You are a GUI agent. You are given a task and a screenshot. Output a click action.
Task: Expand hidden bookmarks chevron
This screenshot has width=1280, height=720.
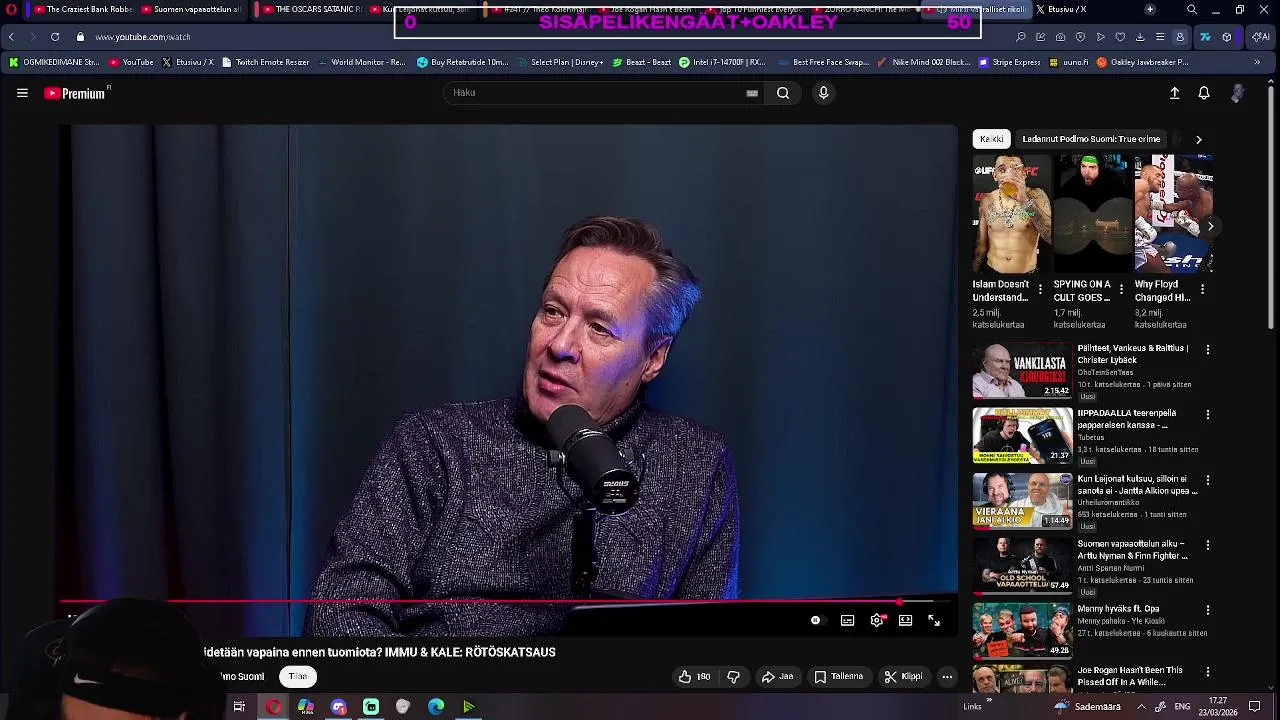tap(1257, 62)
